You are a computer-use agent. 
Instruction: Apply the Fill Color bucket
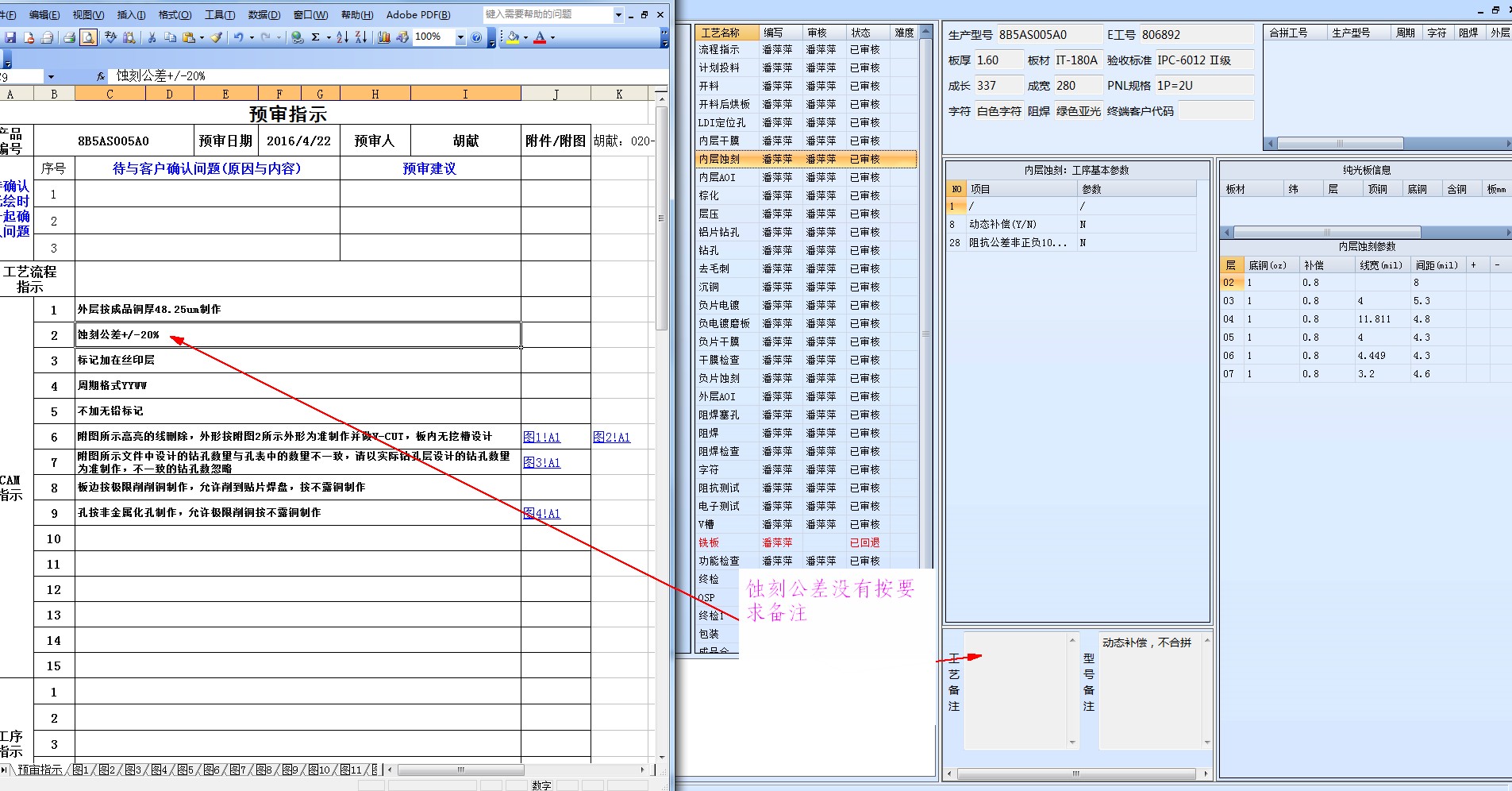click(513, 37)
